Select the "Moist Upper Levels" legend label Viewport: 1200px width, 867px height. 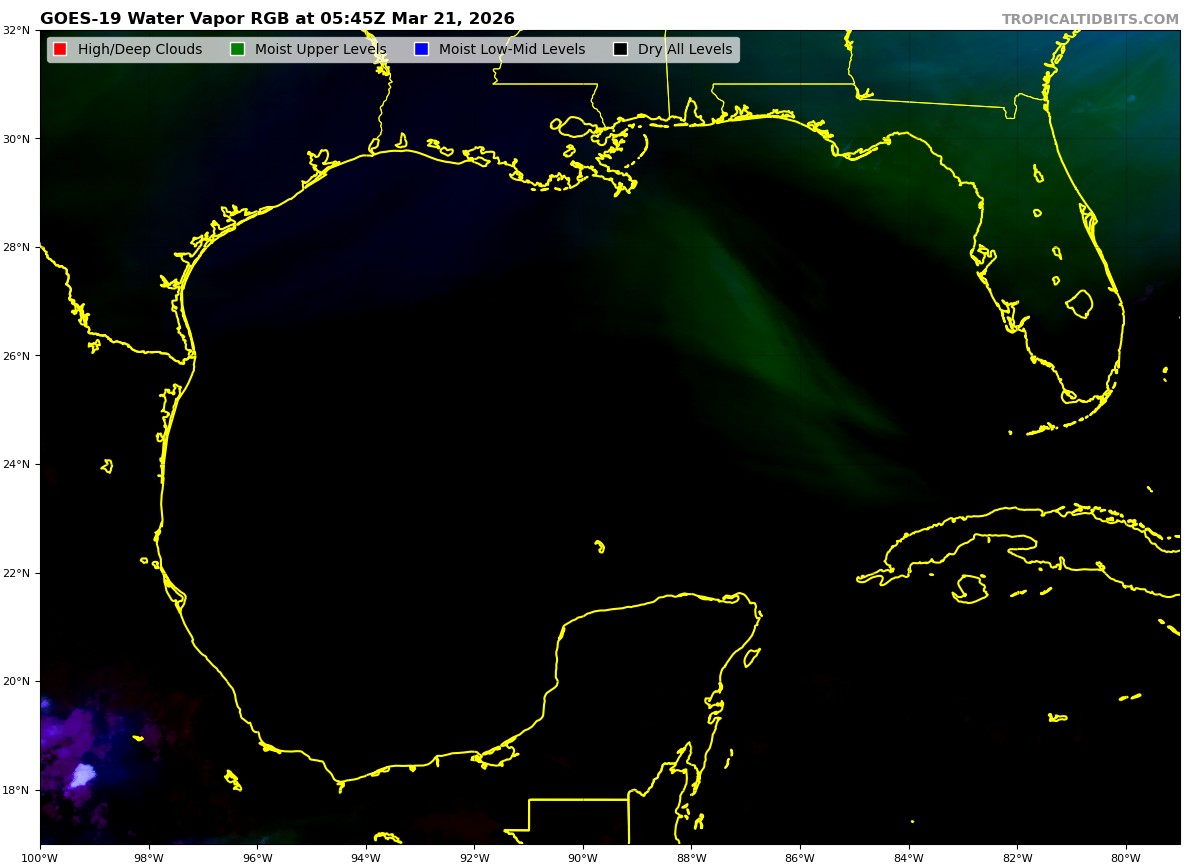click(x=320, y=49)
